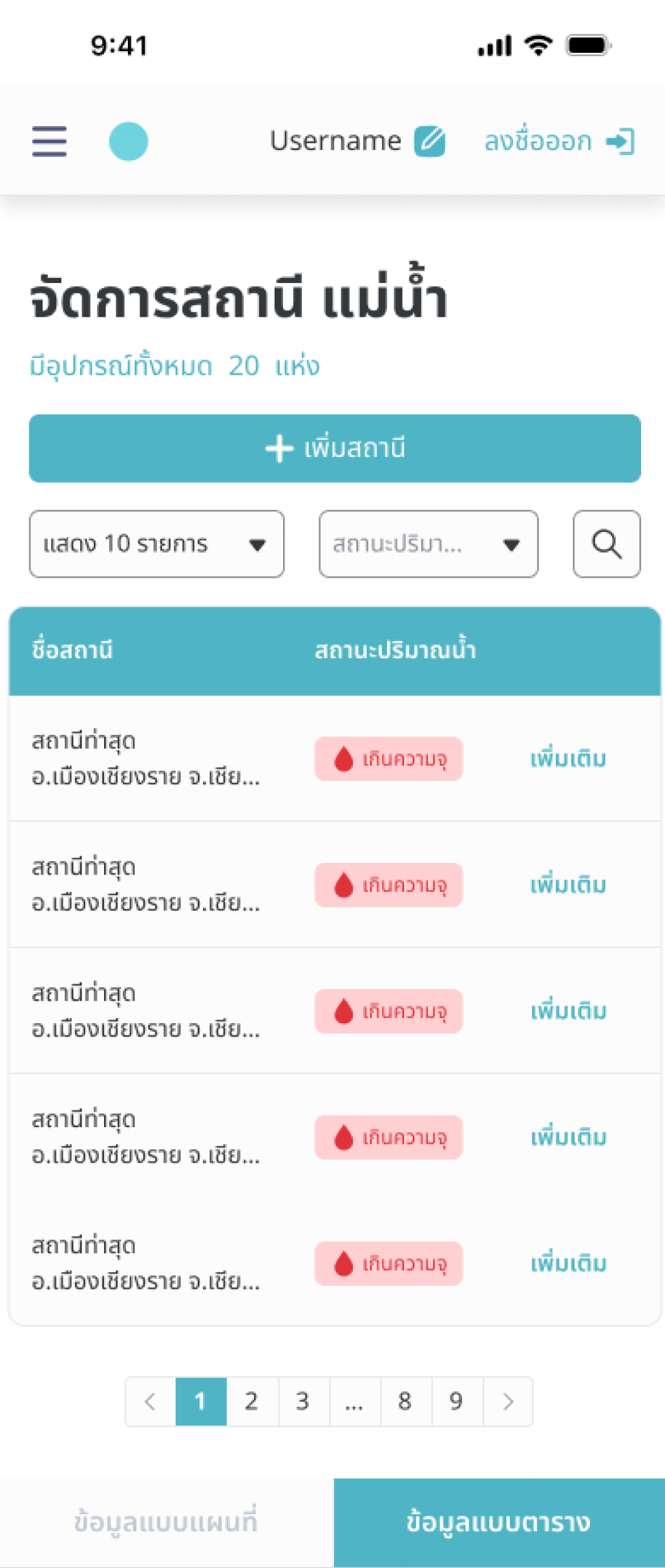Expand the สถานะปริมาณน้ำ filter dropdown

tap(428, 544)
